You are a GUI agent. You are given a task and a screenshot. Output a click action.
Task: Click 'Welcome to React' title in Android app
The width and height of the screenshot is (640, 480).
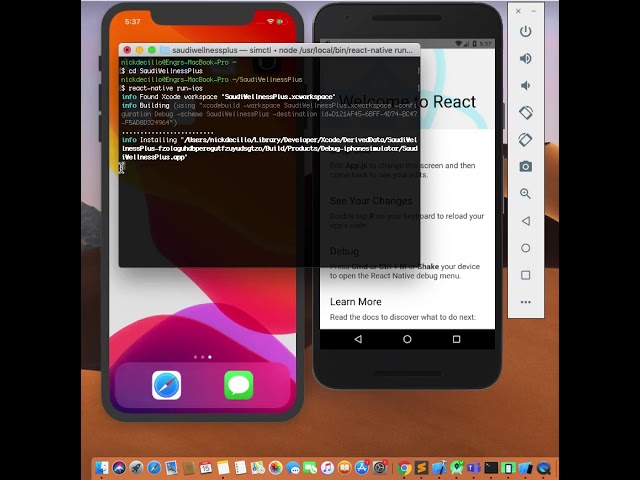click(x=407, y=102)
